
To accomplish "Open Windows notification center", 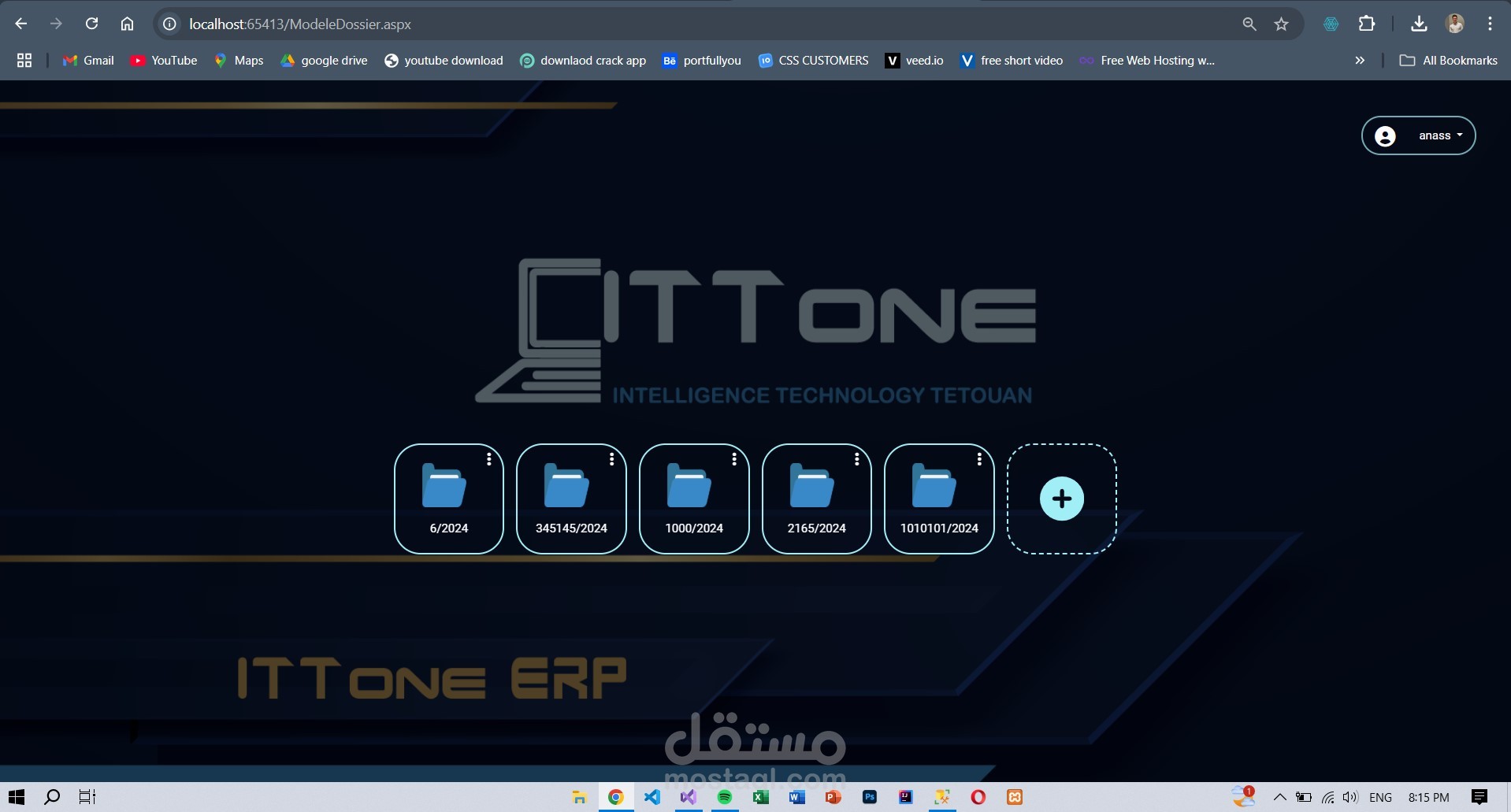I will pyautogui.click(x=1479, y=797).
